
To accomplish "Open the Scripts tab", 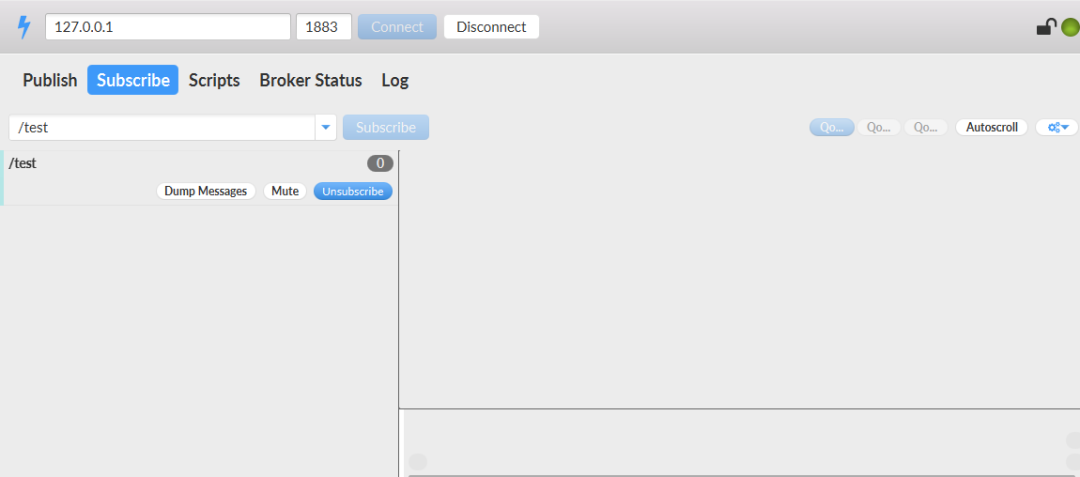I will tap(214, 80).
